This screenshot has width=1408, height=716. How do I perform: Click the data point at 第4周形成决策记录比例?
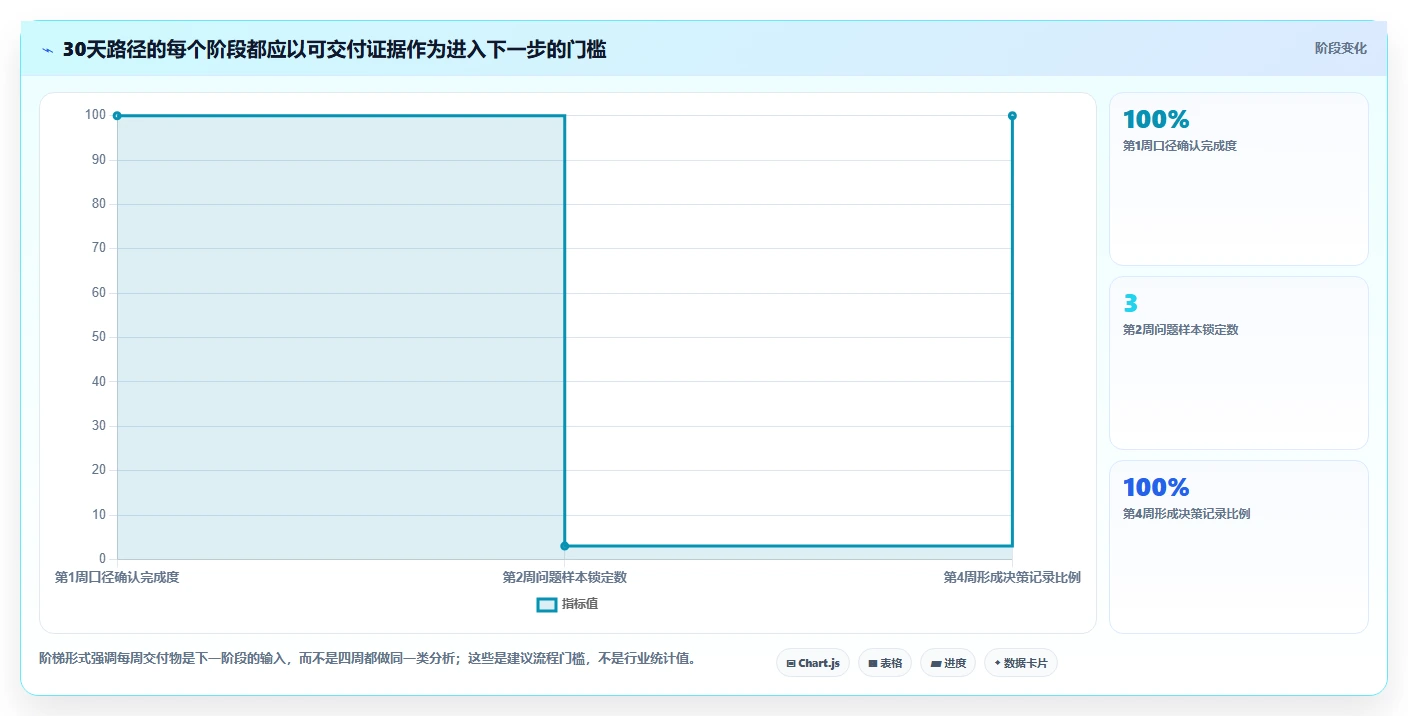pos(1012,116)
